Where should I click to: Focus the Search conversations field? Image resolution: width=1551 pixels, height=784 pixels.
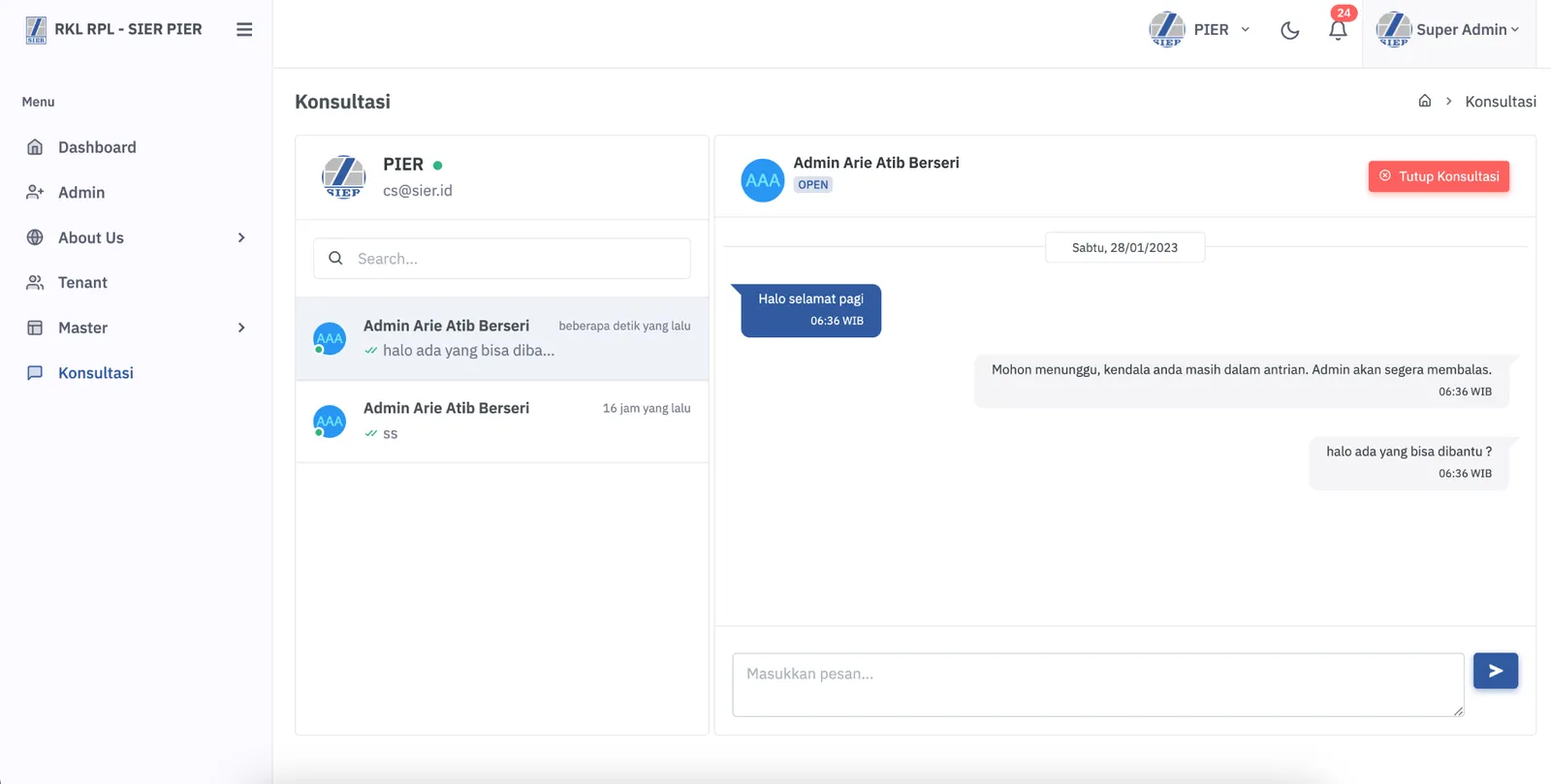coord(502,259)
